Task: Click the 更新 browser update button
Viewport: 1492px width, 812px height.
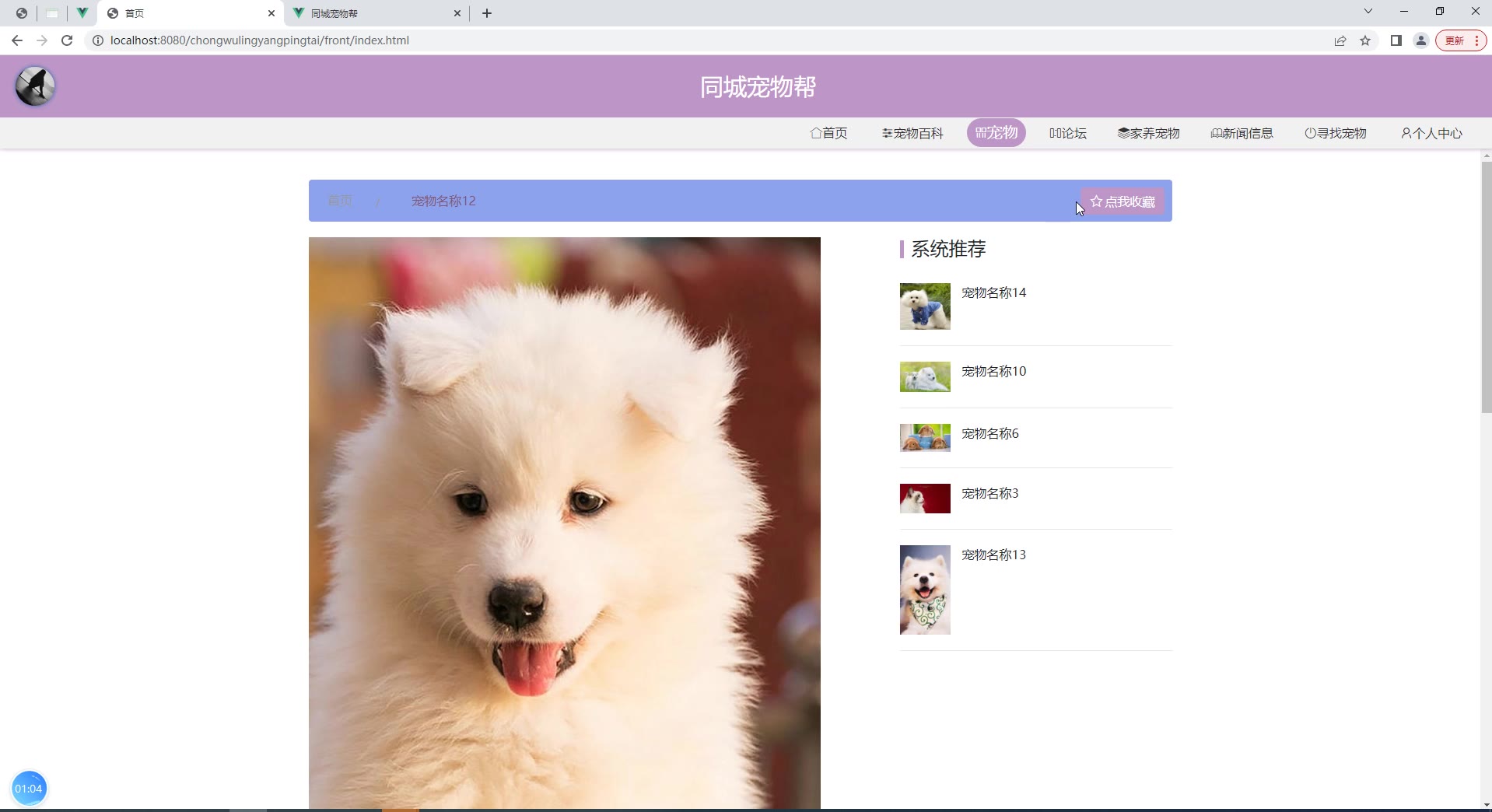Action: tap(1455, 40)
